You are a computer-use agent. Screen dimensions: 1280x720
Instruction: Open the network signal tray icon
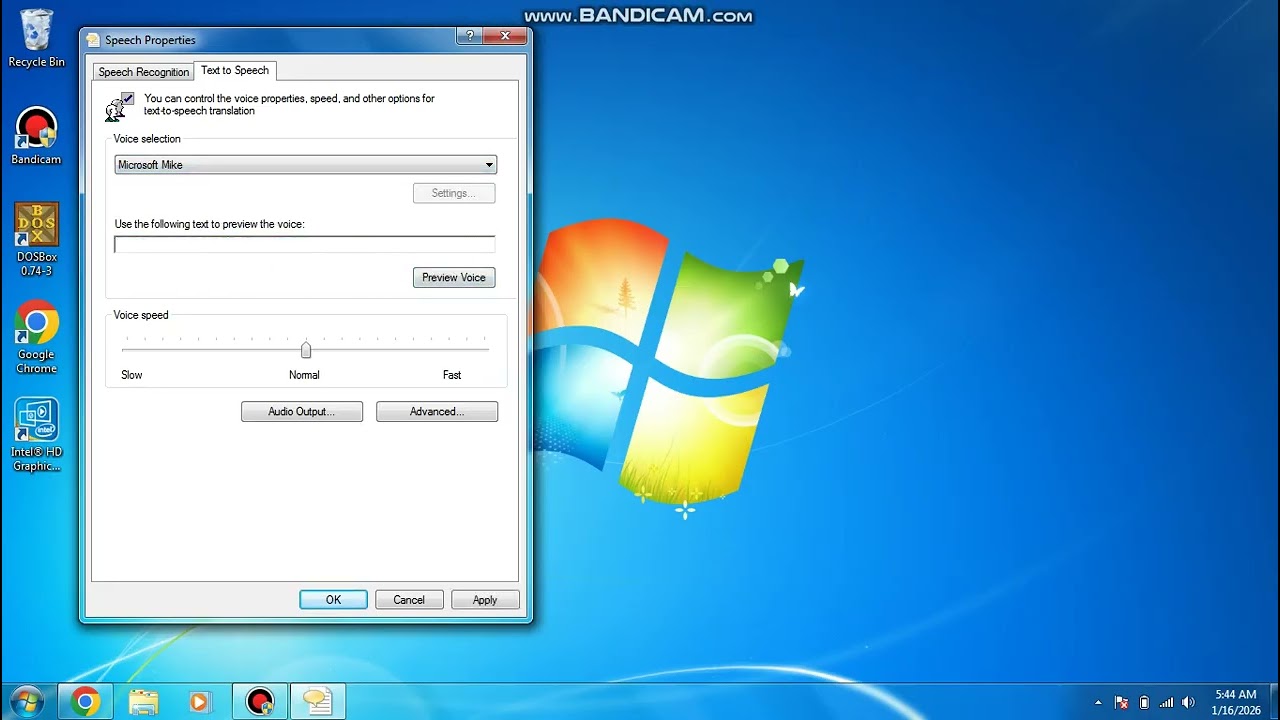[1166, 702]
